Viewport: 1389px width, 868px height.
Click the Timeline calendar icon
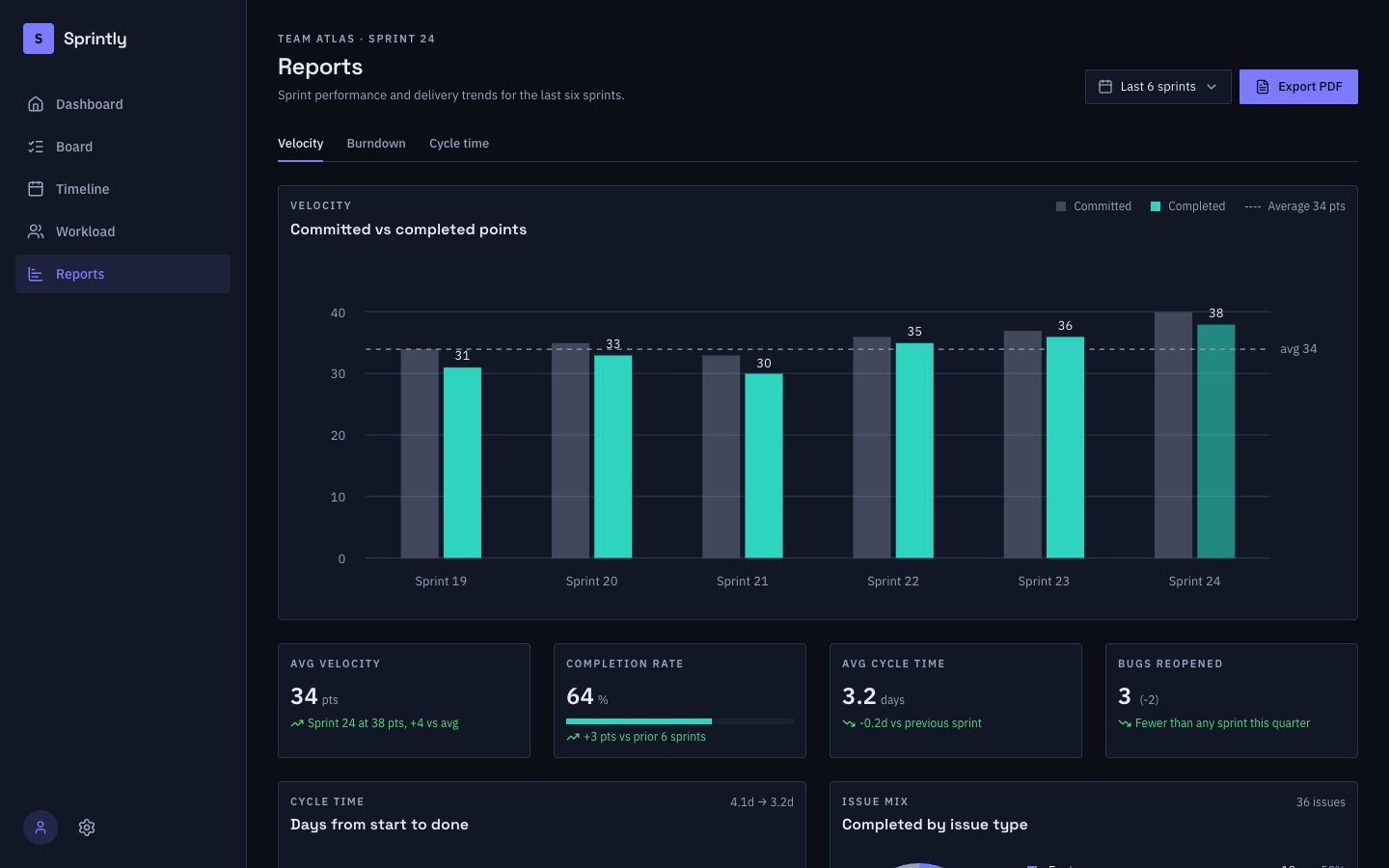(x=36, y=189)
